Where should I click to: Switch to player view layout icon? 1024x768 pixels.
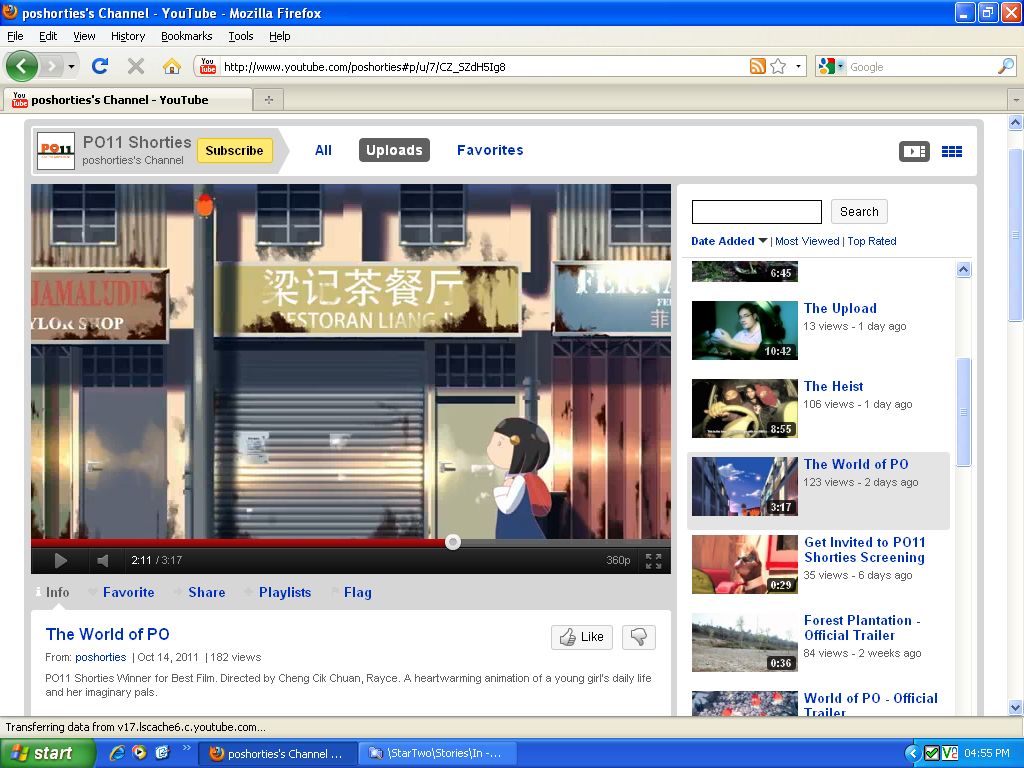click(x=914, y=151)
